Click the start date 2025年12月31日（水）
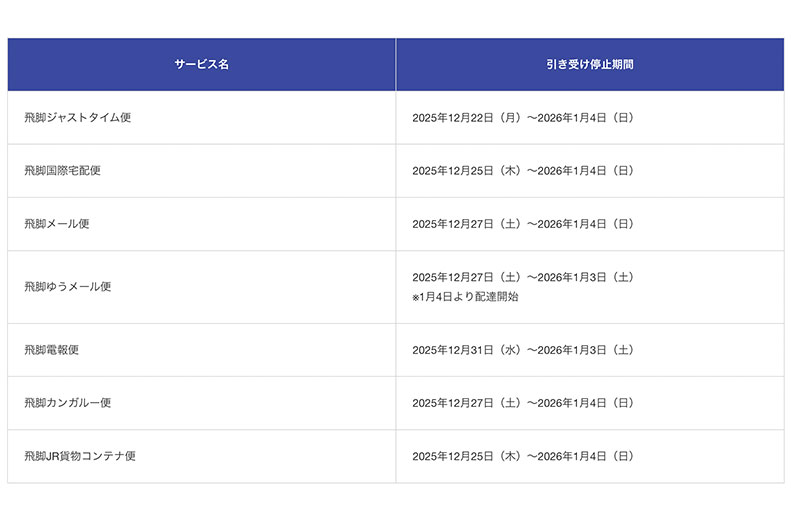 pyautogui.click(x=467, y=350)
